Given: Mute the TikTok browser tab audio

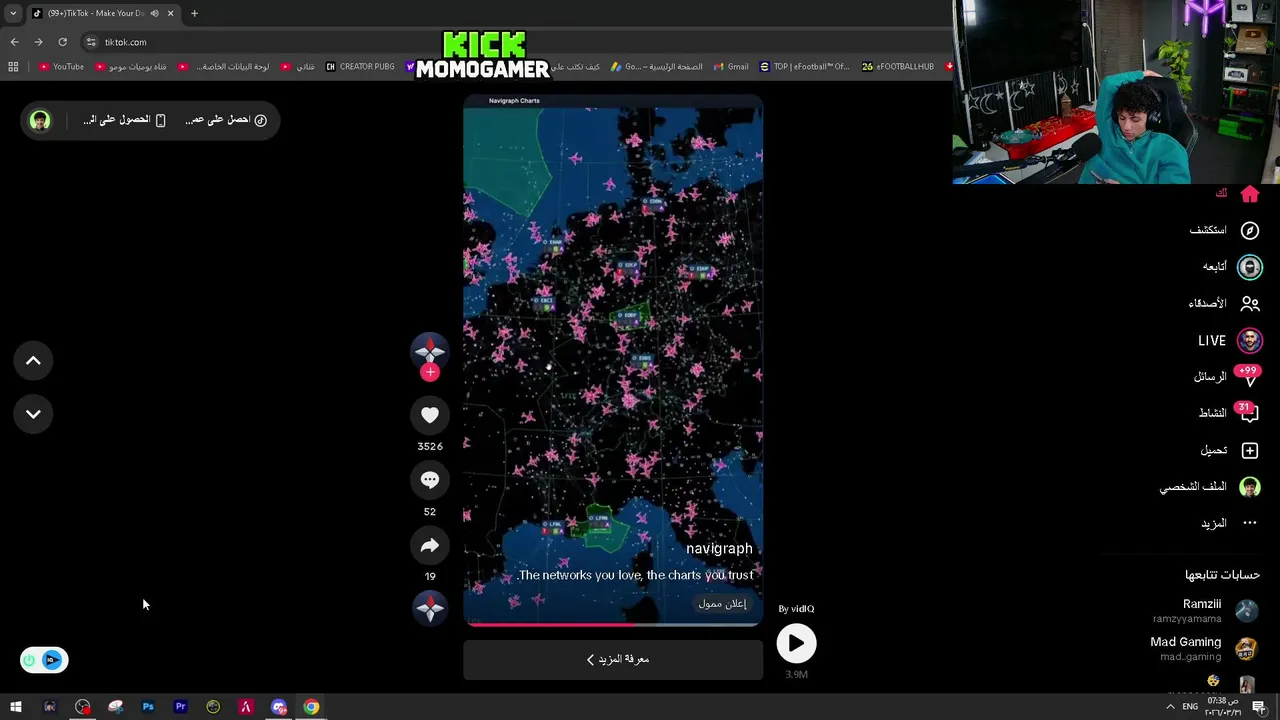Looking at the screenshot, I should (154, 13).
